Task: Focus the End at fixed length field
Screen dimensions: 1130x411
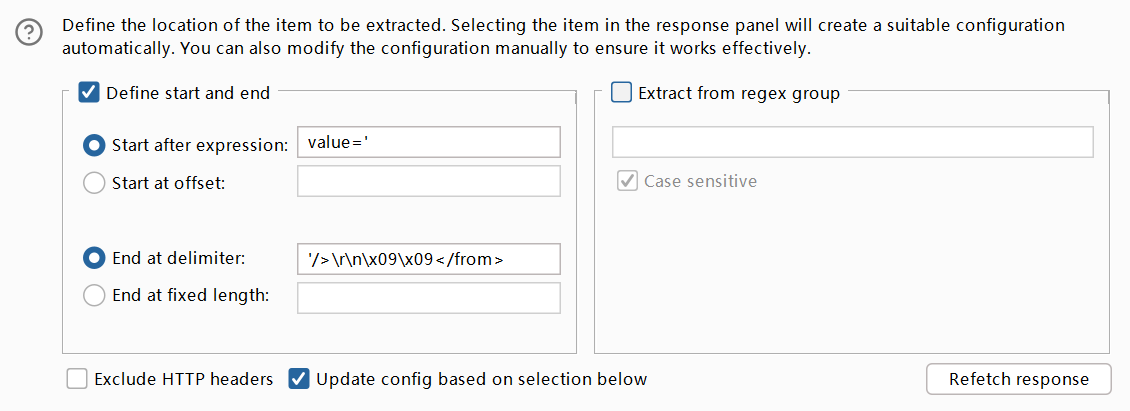Action: [x=428, y=297]
